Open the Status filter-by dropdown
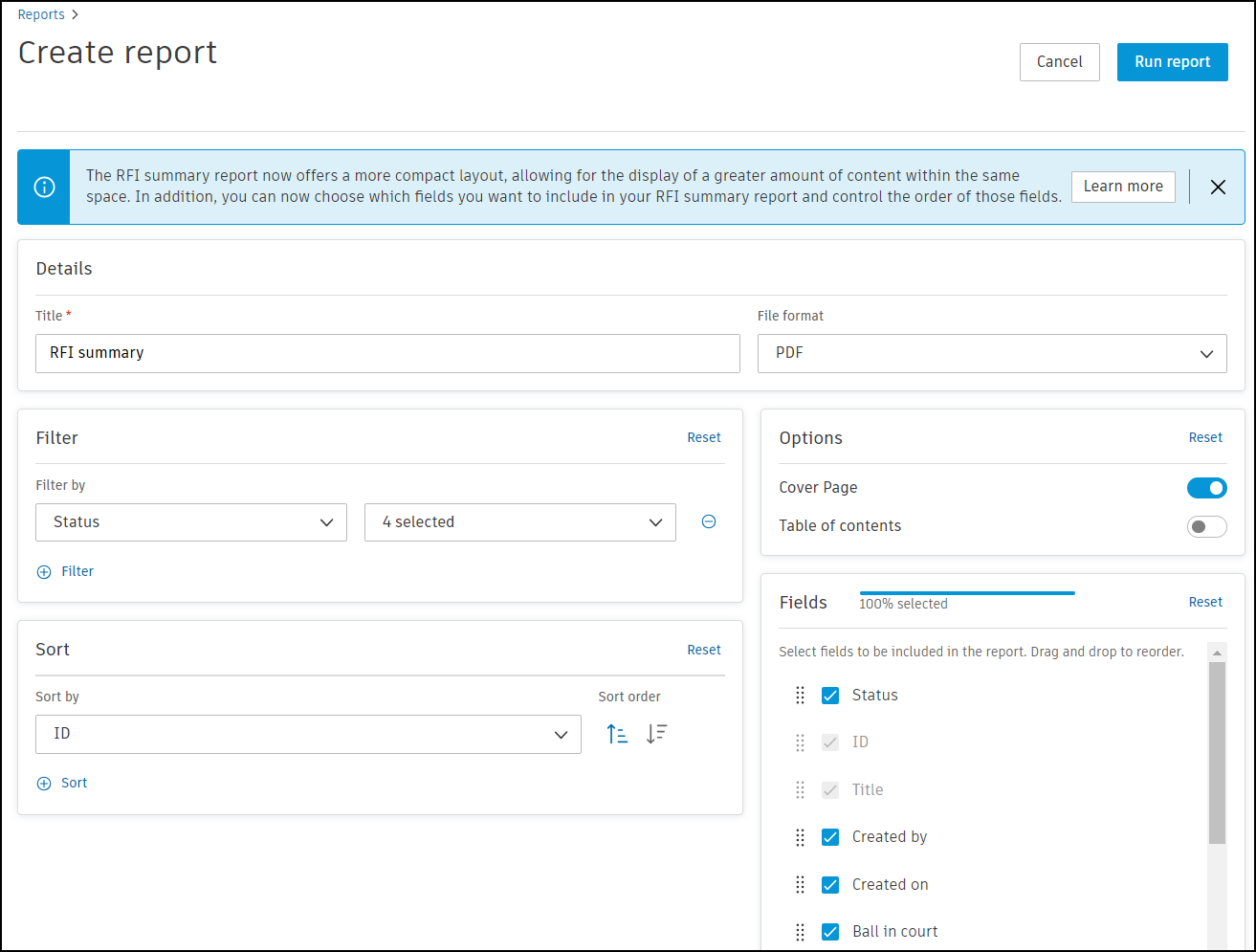This screenshot has width=1256, height=952. point(191,522)
